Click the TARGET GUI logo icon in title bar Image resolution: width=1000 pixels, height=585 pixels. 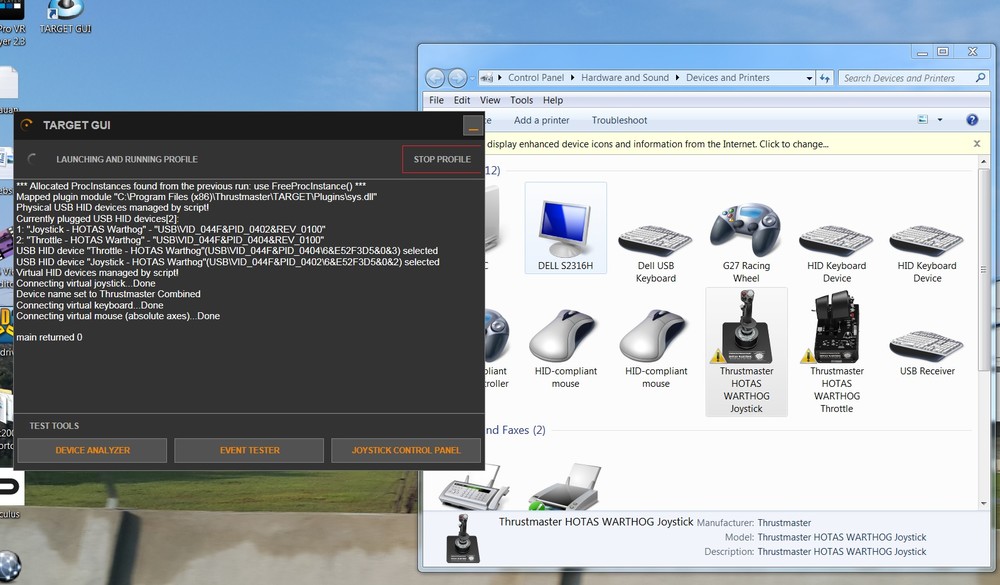pos(27,125)
